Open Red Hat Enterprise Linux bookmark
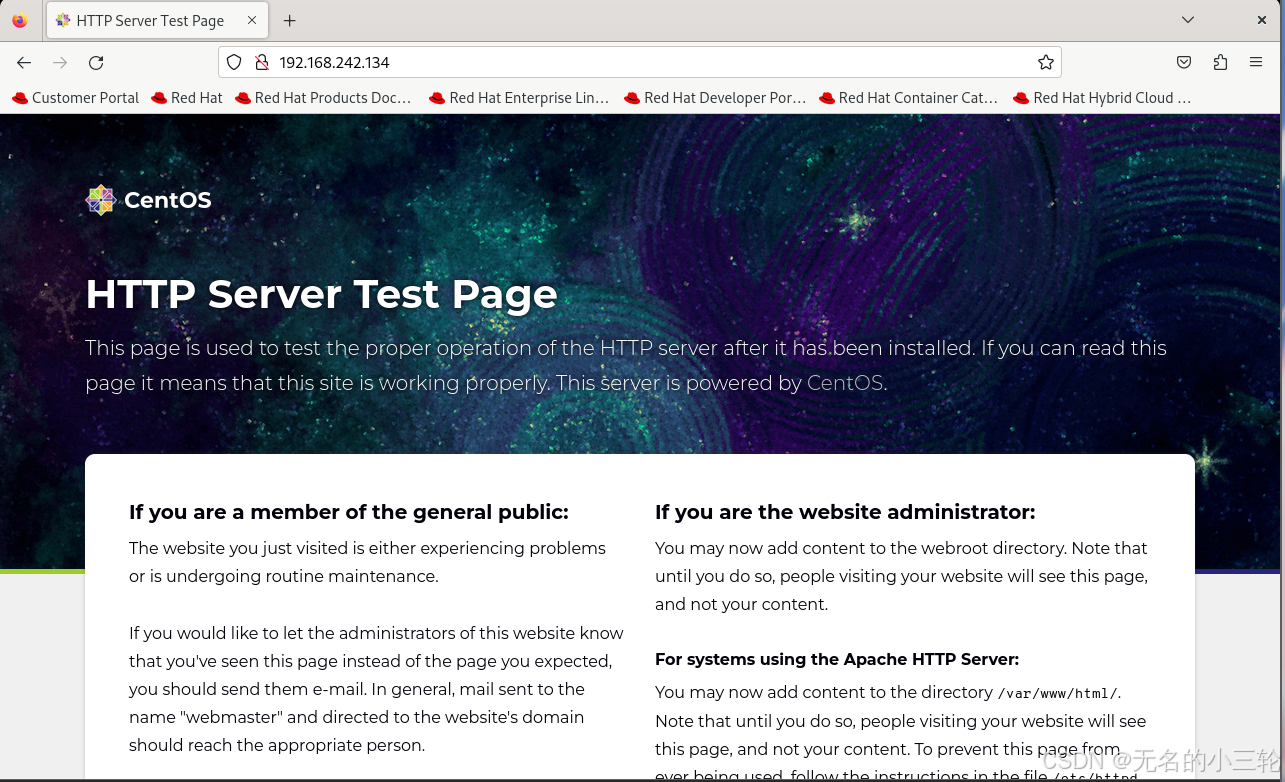Viewport: 1285px width, 782px height. (519, 98)
